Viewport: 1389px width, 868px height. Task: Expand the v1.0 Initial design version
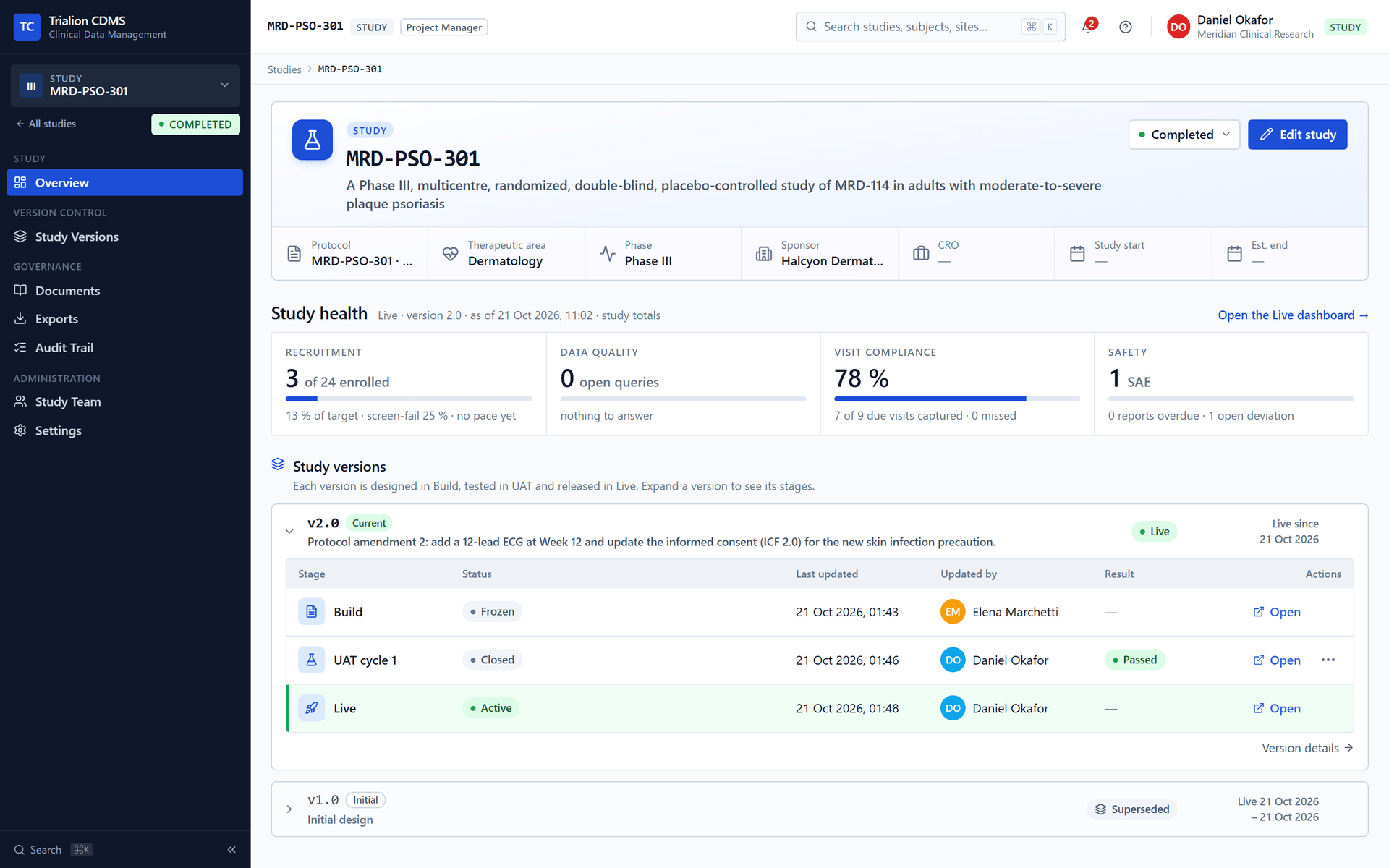click(x=289, y=809)
